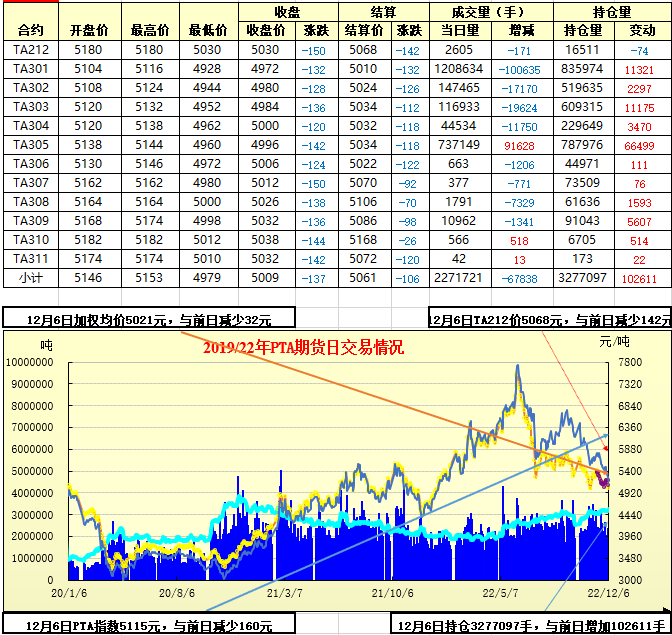Click the cell containing 1208634

[x=459, y=69]
